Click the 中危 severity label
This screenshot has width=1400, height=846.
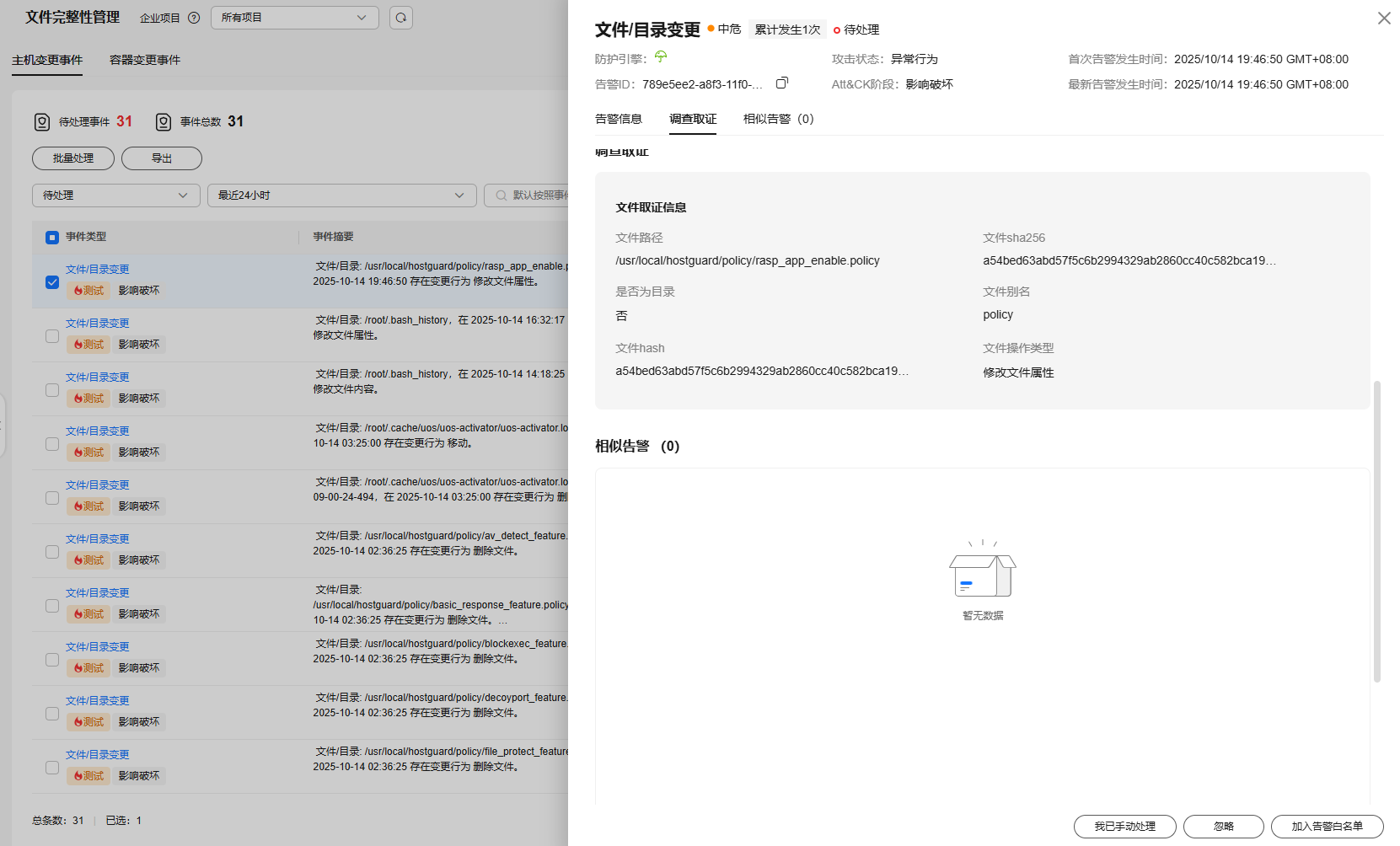click(729, 29)
